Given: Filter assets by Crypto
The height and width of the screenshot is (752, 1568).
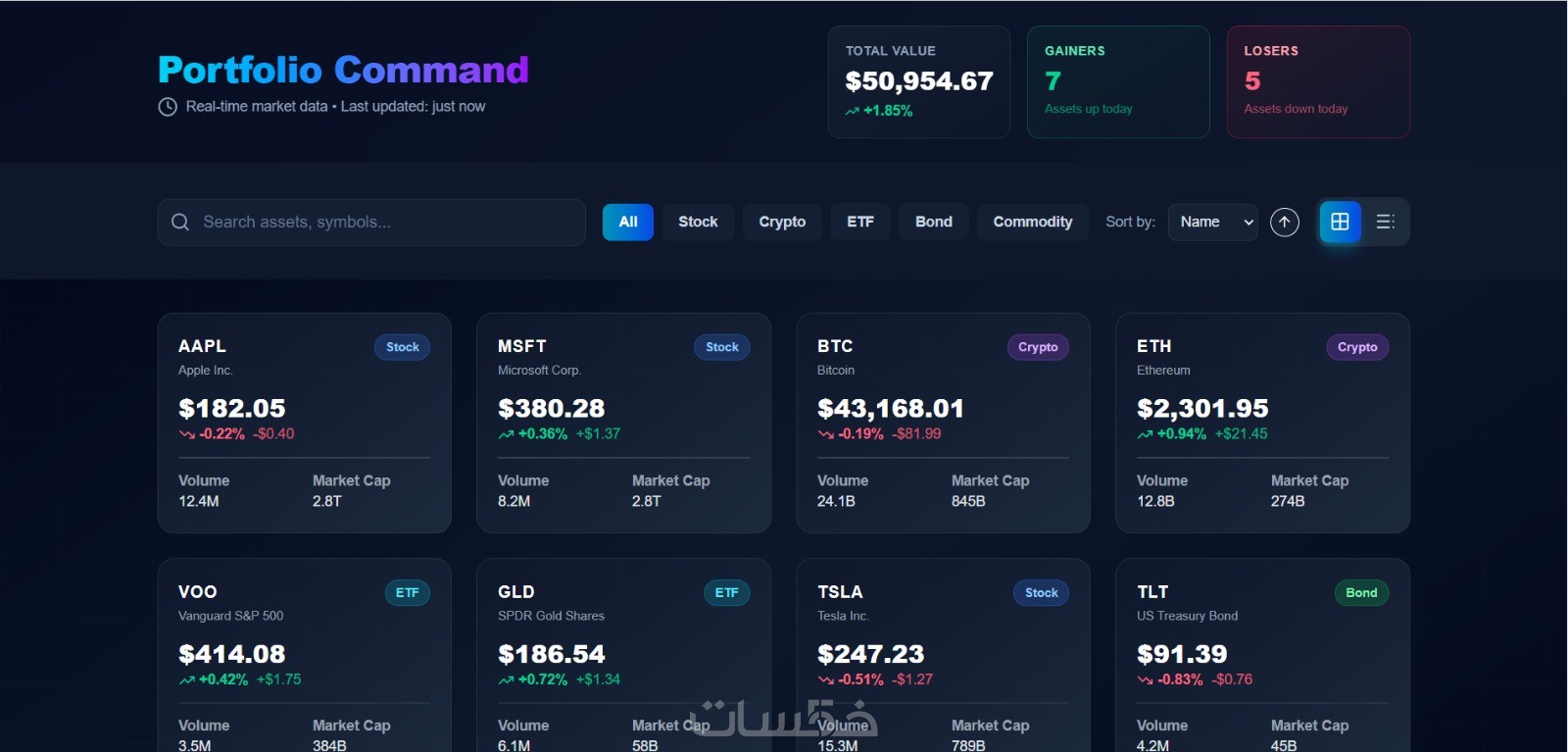Looking at the screenshot, I should pyautogui.click(x=782, y=223).
